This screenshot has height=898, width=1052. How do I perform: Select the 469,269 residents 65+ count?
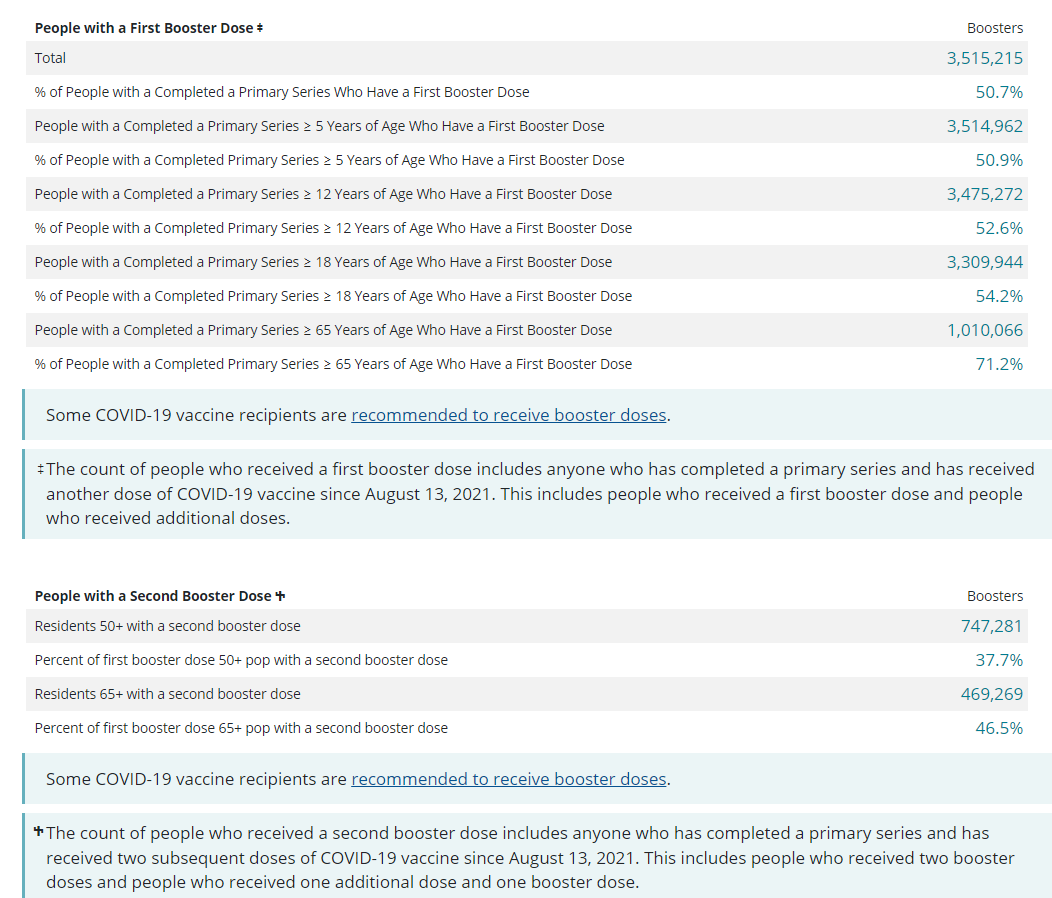coord(991,694)
